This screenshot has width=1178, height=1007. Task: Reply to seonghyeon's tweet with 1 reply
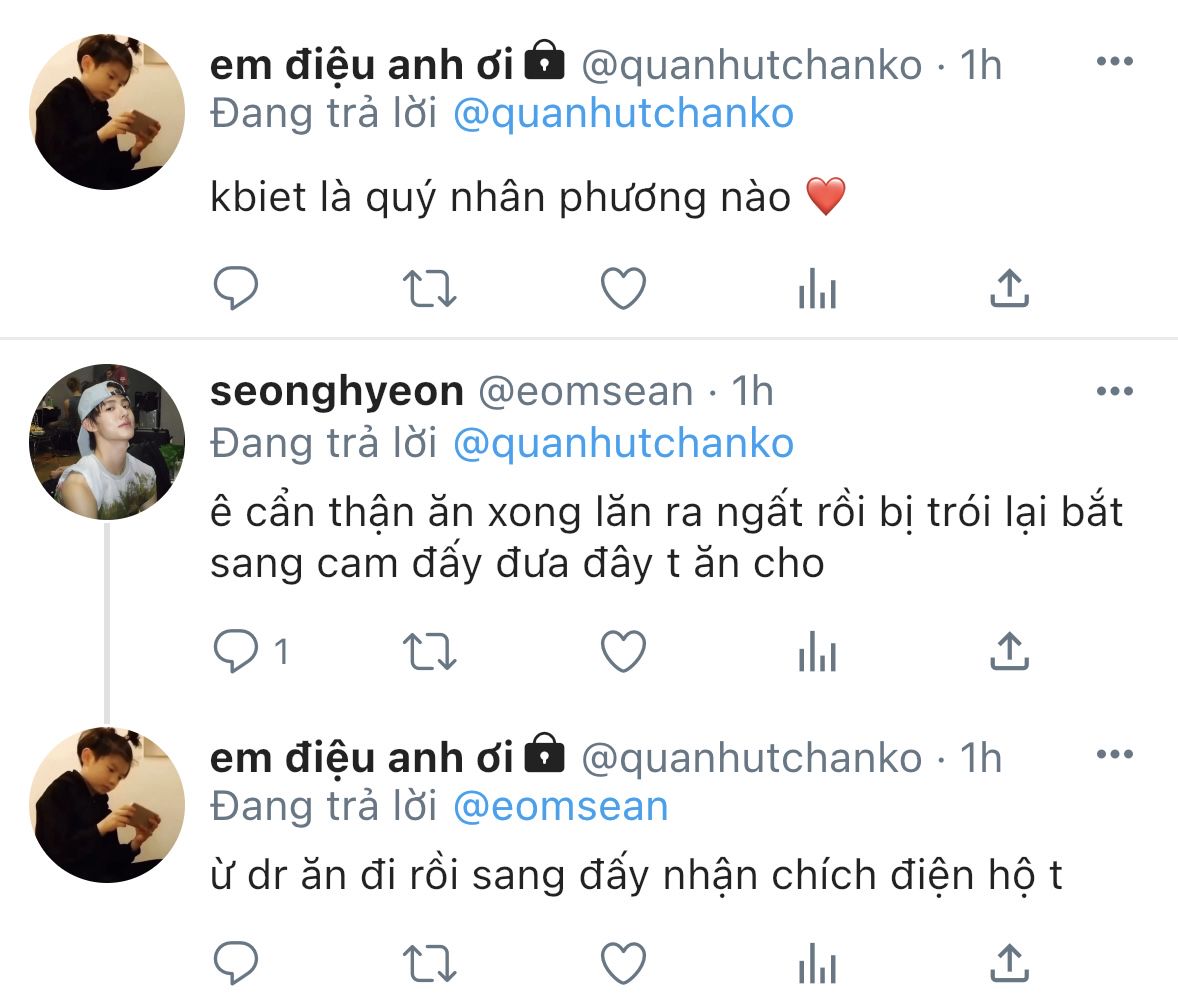(x=237, y=653)
